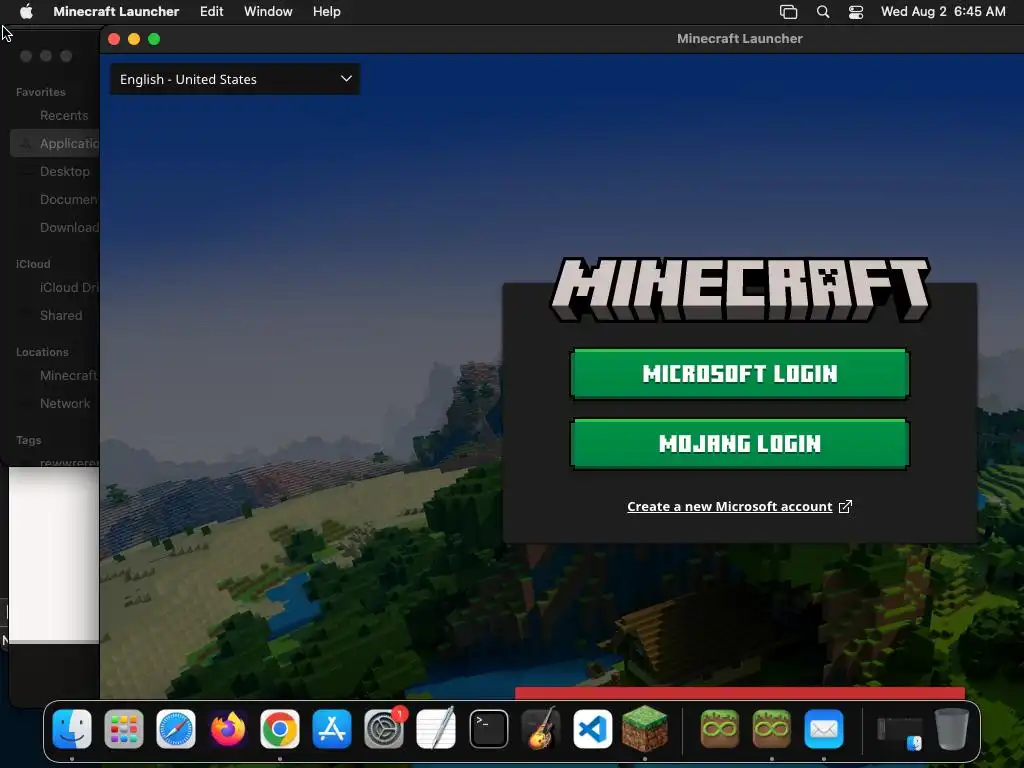Image resolution: width=1024 pixels, height=768 pixels.
Task: Click the Minecraft grass block dock icon
Action: coord(645,728)
